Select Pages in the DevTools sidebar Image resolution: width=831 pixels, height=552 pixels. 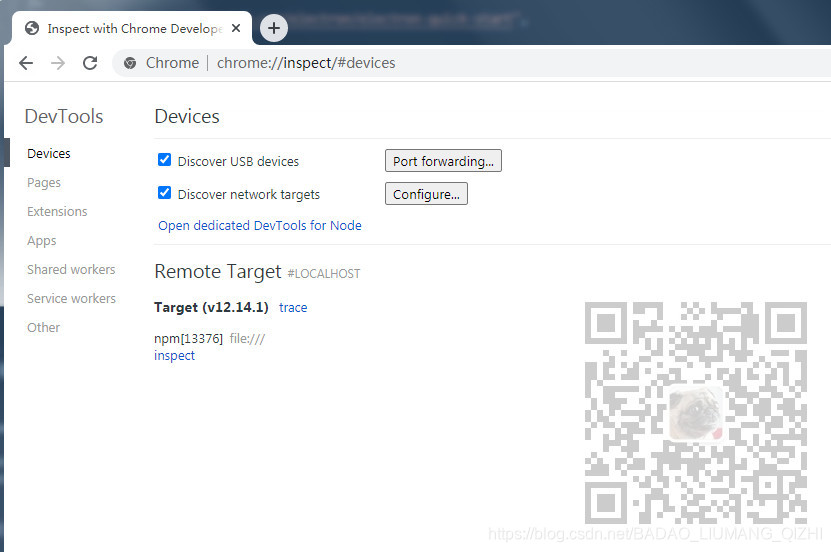point(44,183)
